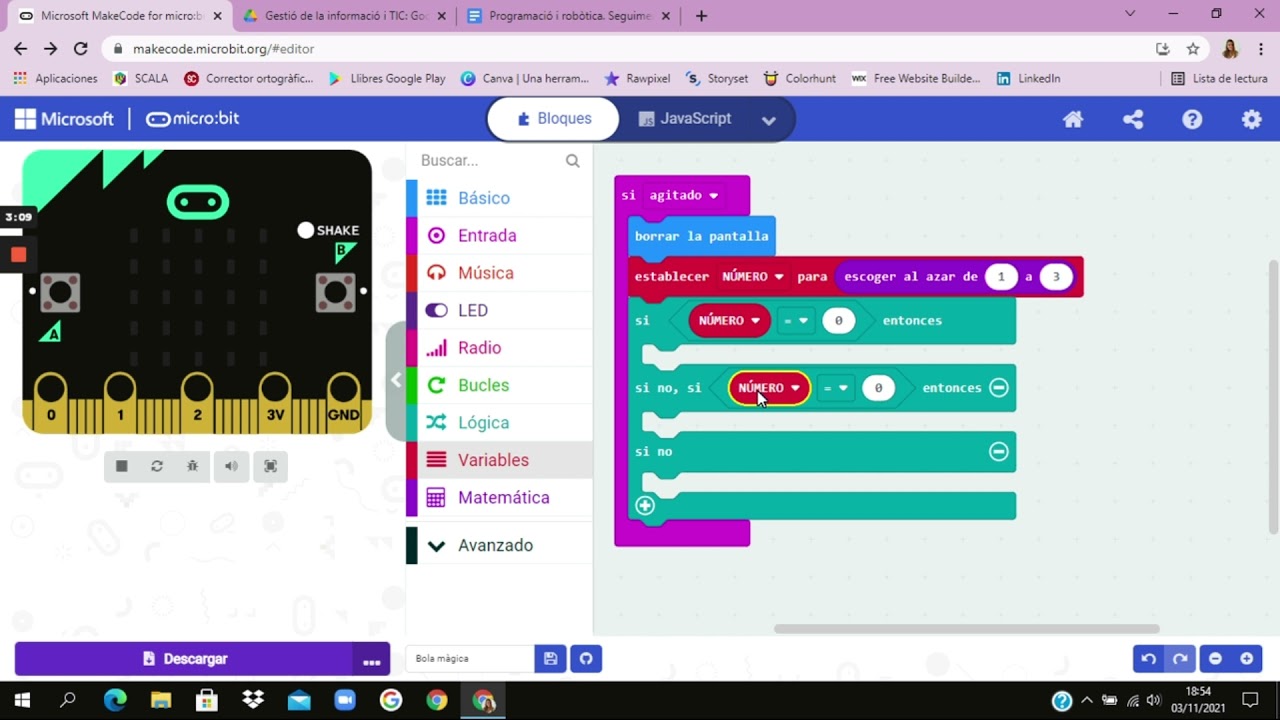Zoom in the workspace
Viewport: 1280px width, 720px height.
pyautogui.click(x=1246, y=659)
